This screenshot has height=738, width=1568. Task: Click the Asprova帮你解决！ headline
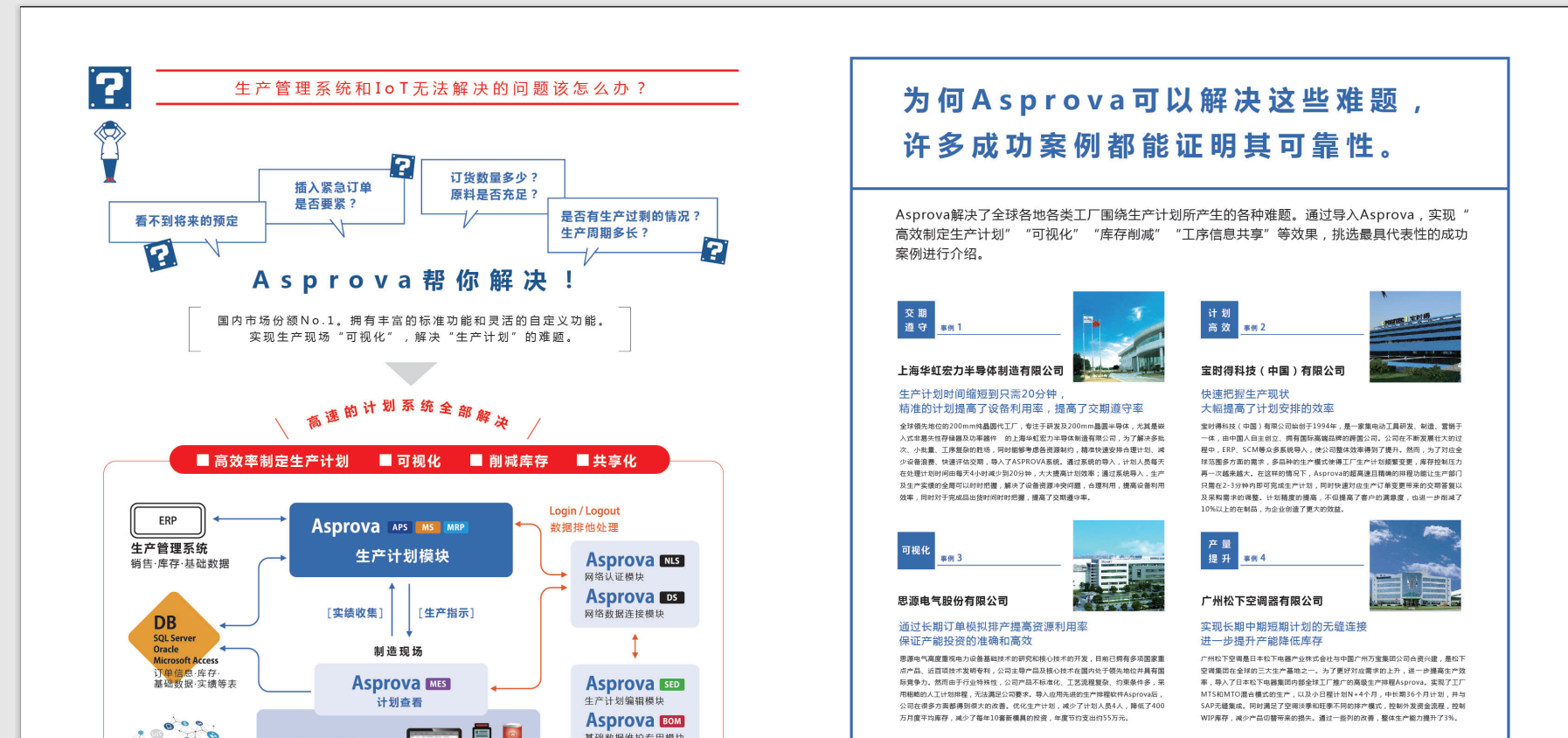[x=413, y=280]
